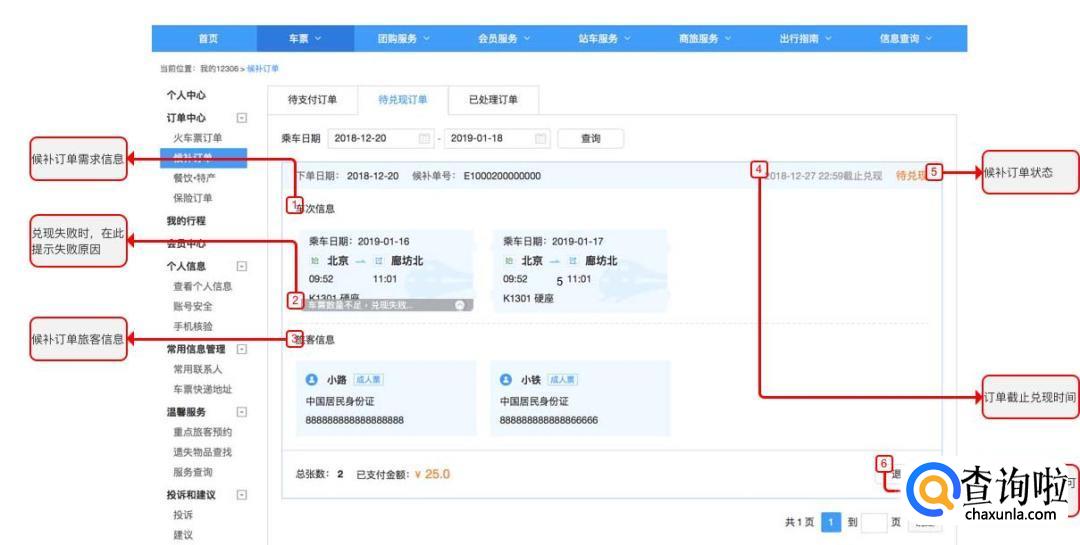Open the 站车服务 navigation dropdown
1080x545 pixels.
pyautogui.click(x=605, y=39)
